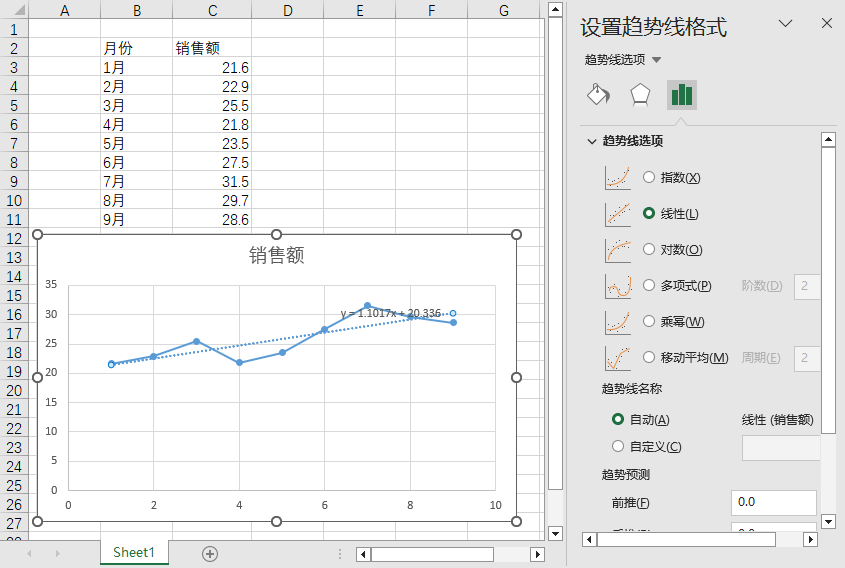Viewport: 845px width, 568px height.
Task: Select the 对数 (Logarithmic) radio option
Action: [x=649, y=250]
